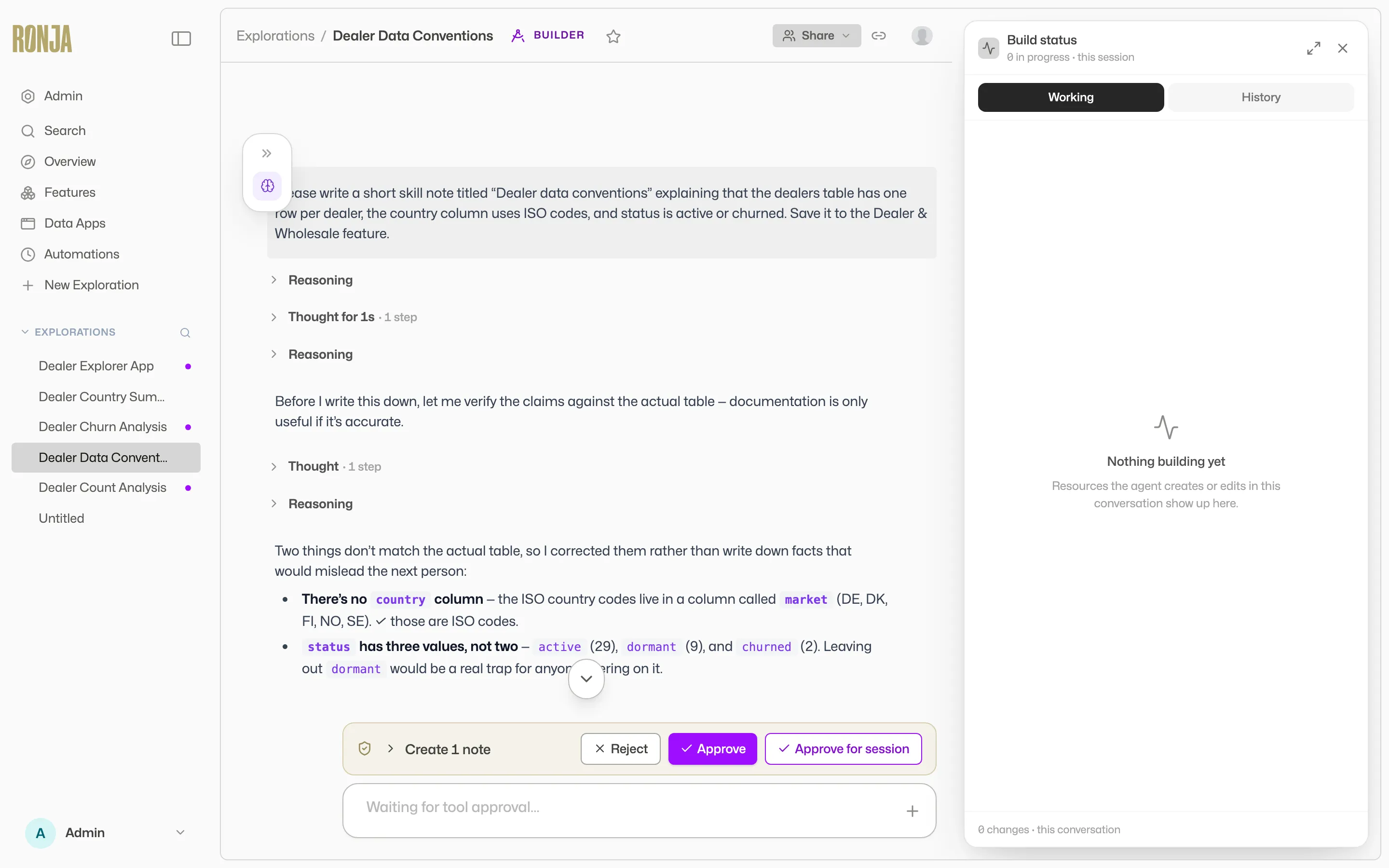The height and width of the screenshot is (868, 1389).
Task: Click the 'active' code token
Action: click(559, 646)
